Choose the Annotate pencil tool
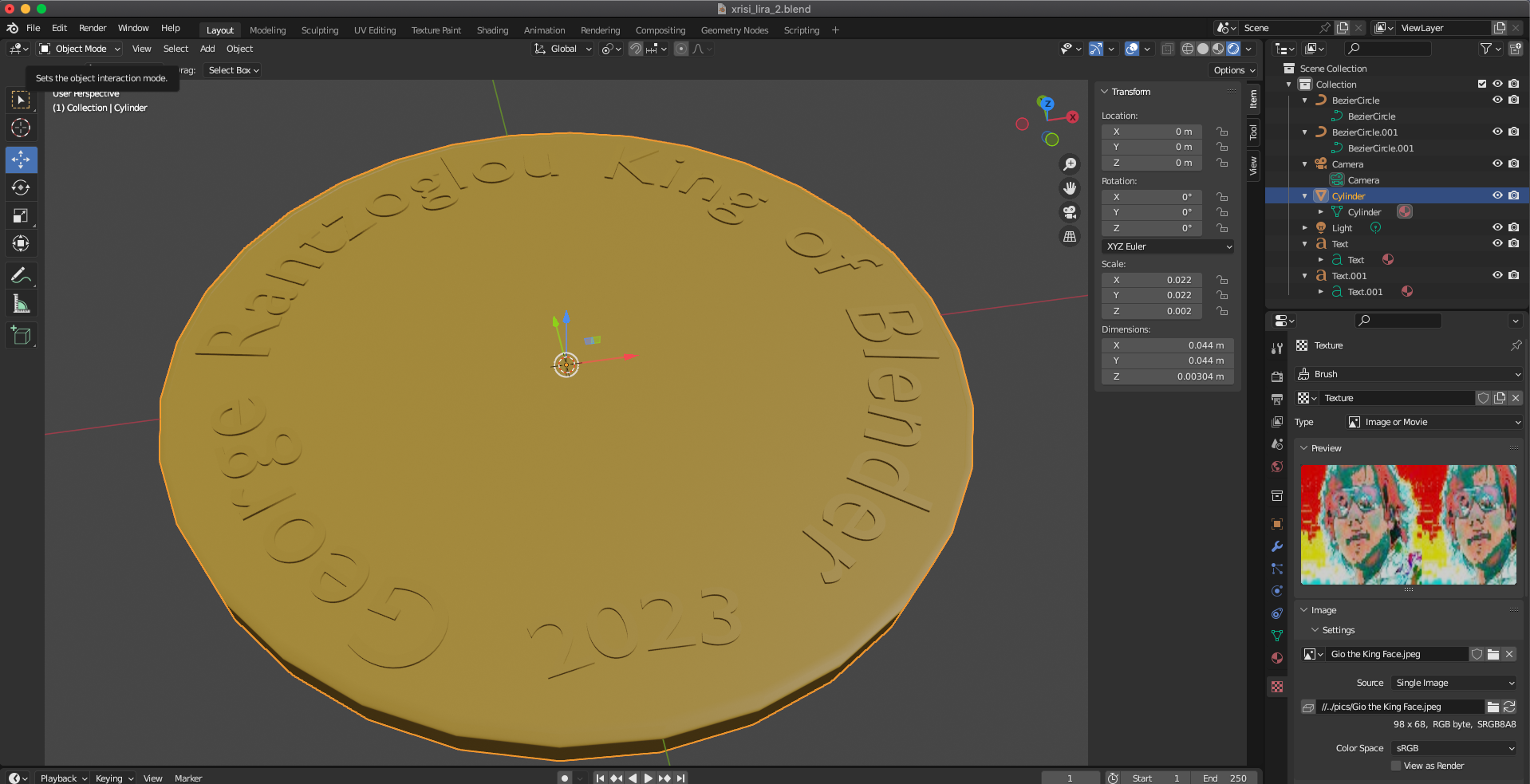This screenshot has width=1530, height=784. click(21, 276)
